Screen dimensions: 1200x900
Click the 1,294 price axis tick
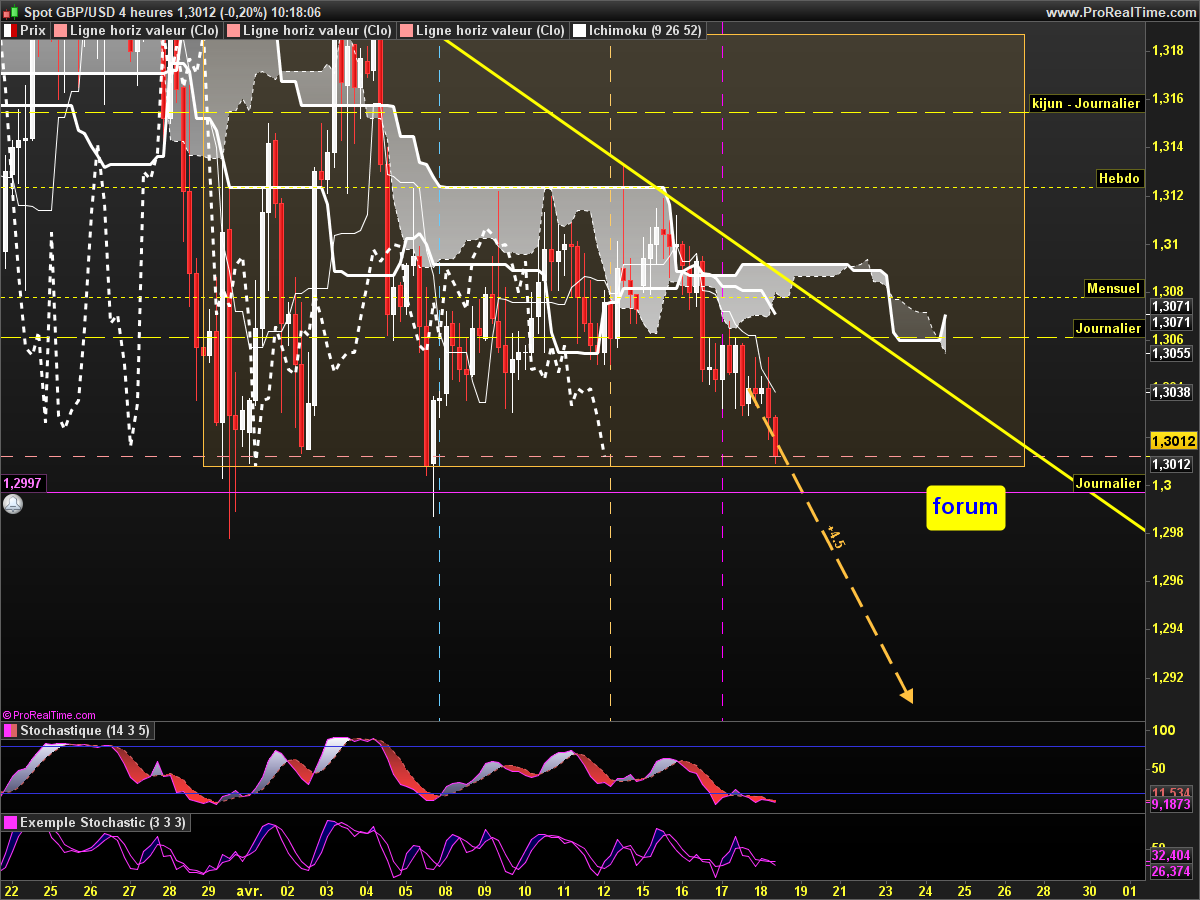point(1168,628)
